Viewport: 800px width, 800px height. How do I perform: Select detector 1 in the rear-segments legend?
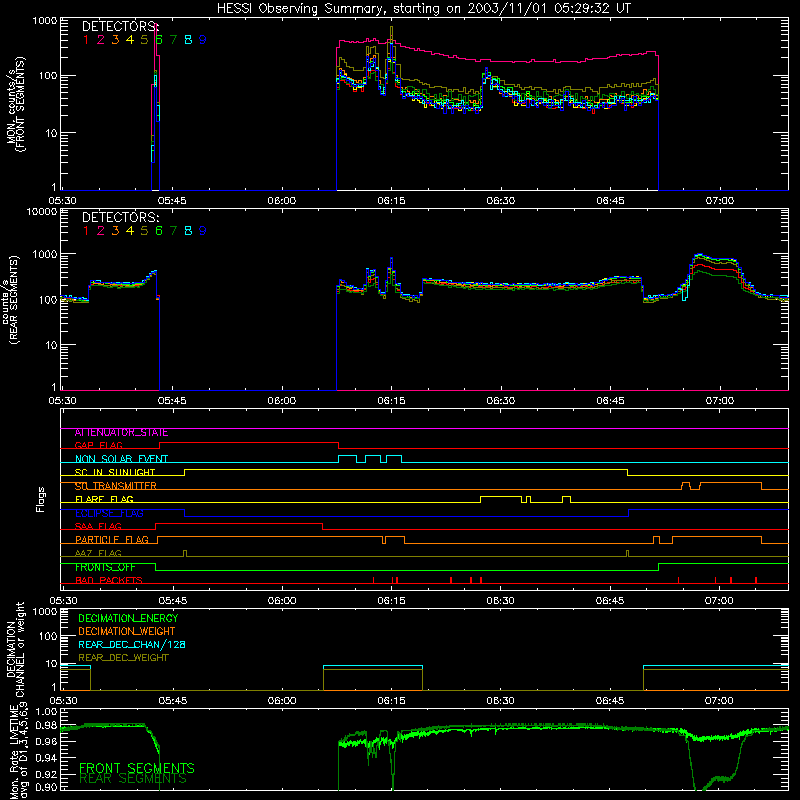[86, 231]
